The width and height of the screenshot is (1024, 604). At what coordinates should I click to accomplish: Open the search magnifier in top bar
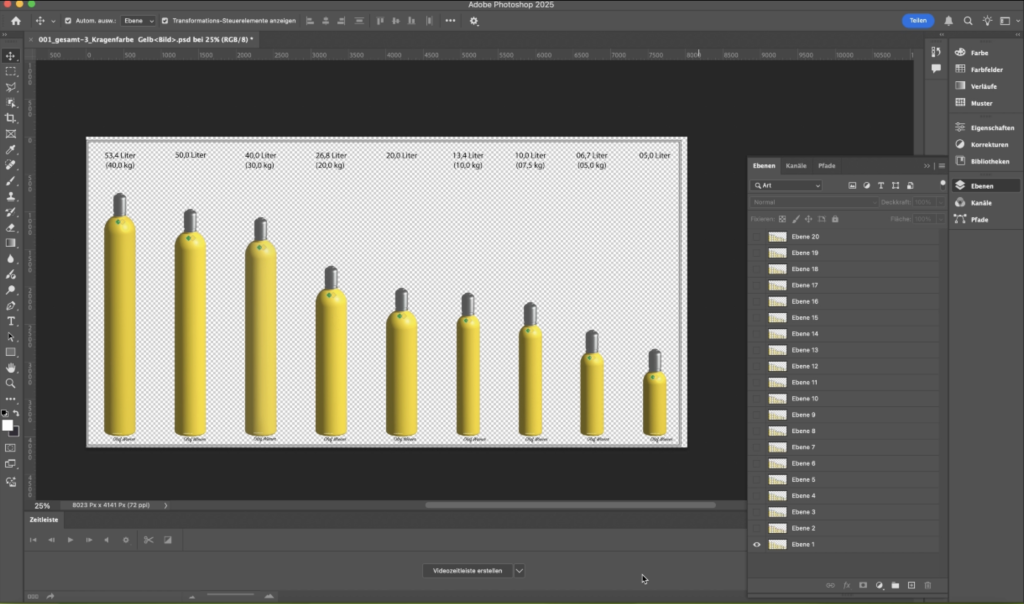[x=968, y=21]
